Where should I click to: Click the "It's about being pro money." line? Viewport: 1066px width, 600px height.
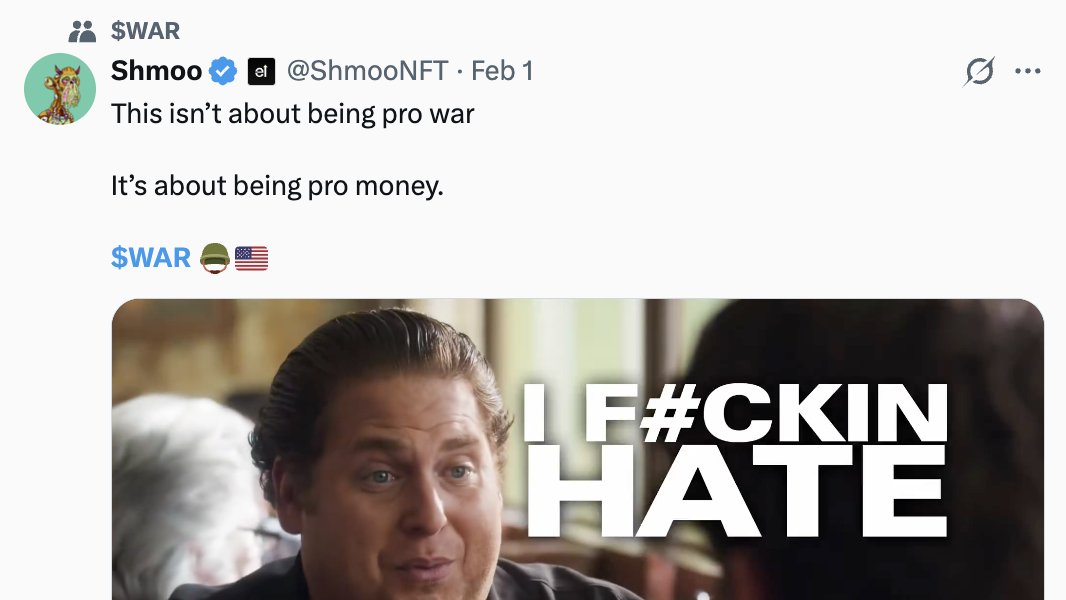(x=277, y=186)
